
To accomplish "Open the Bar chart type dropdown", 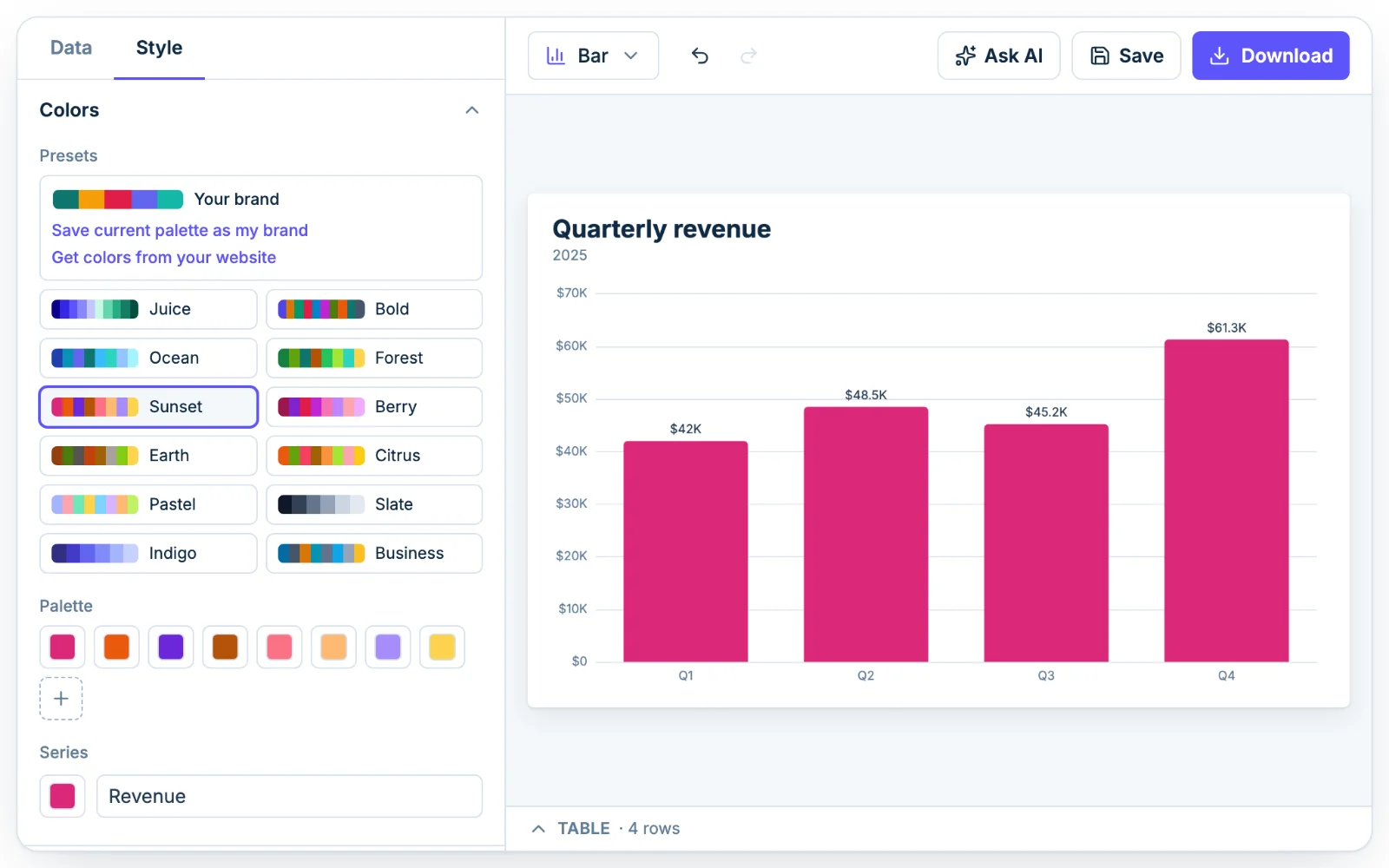I will point(594,56).
